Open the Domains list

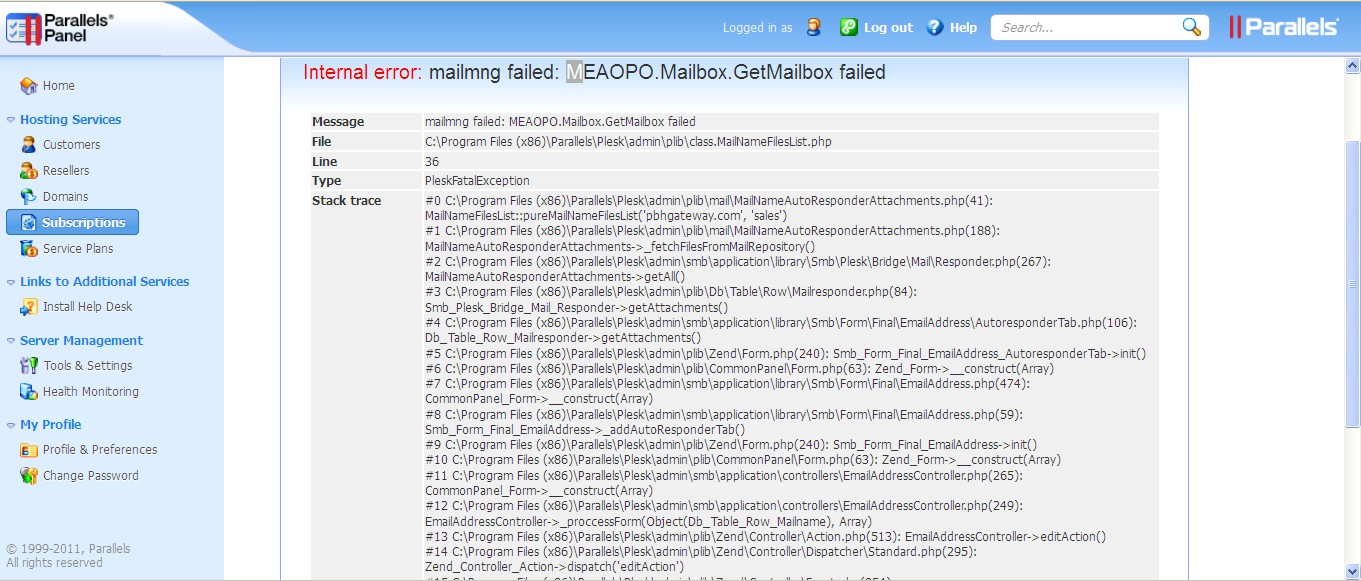click(65, 197)
